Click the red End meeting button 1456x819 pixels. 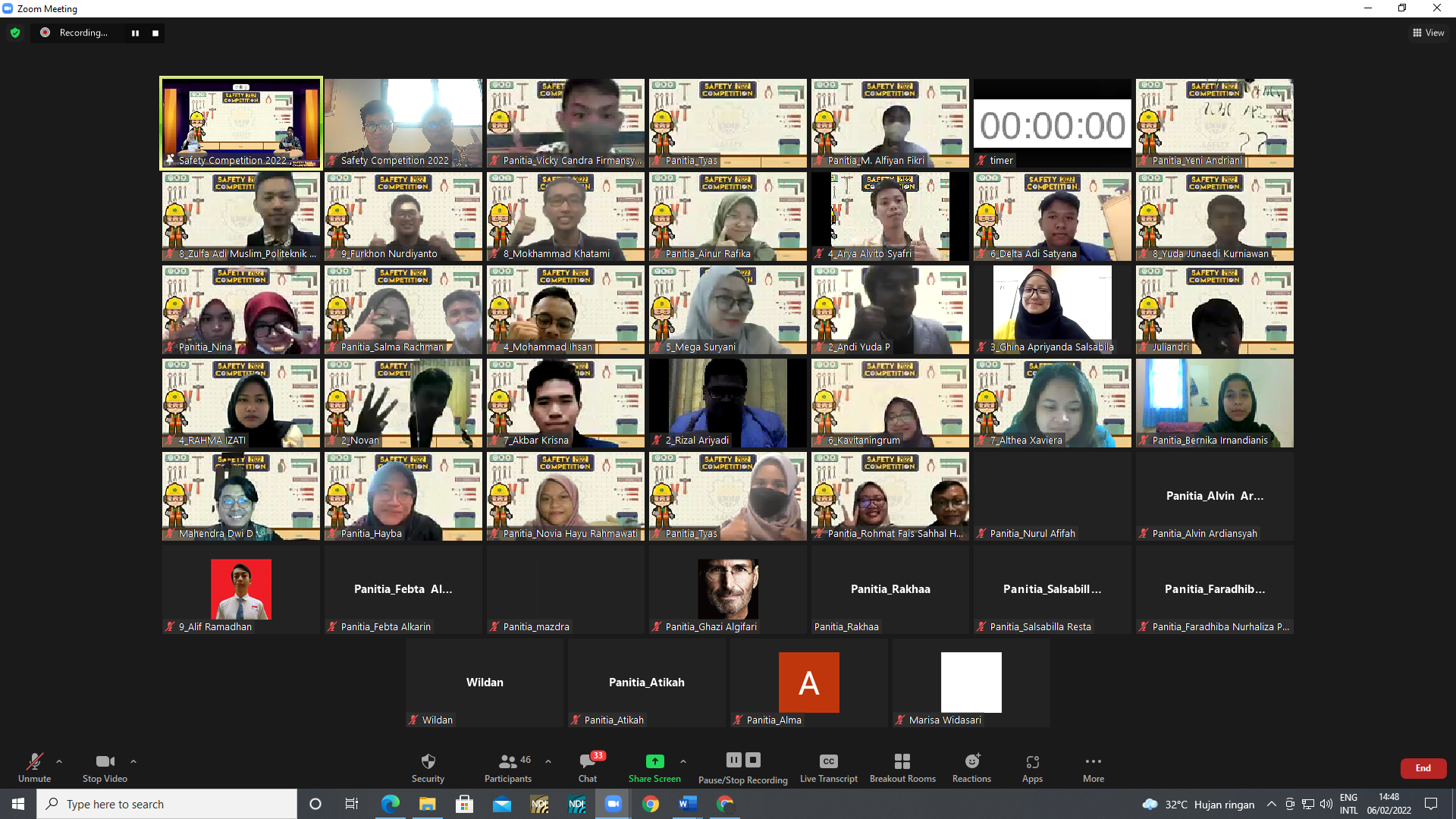pyautogui.click(x=1423, y=768)
